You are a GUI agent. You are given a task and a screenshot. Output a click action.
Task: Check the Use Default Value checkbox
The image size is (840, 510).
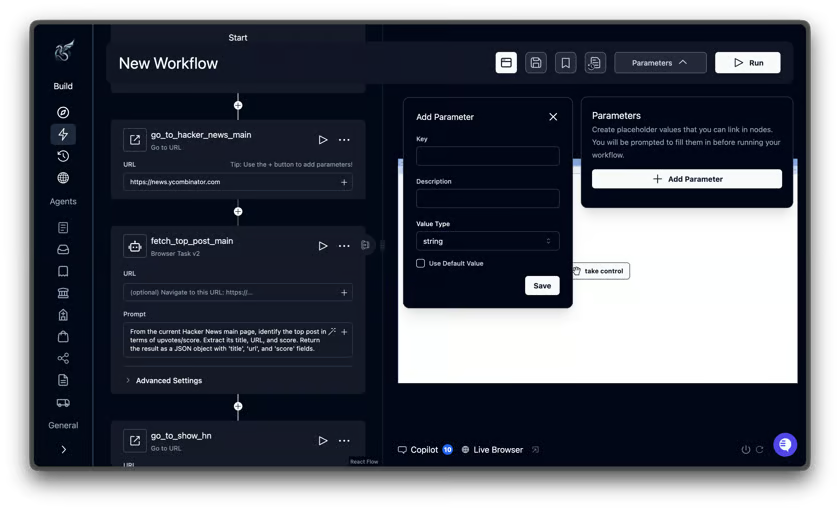(421, 264)
